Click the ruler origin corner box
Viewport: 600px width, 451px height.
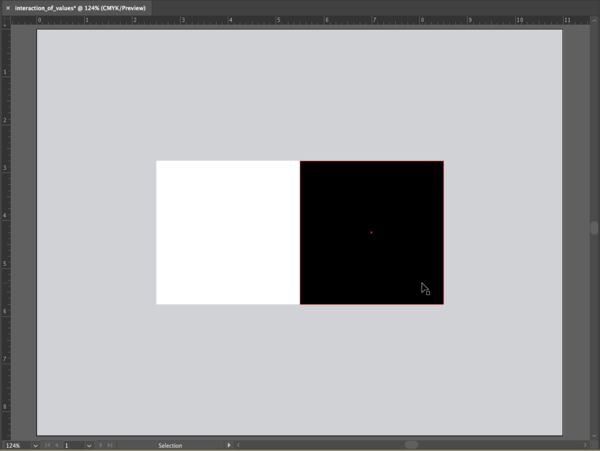[x=5, y=20]
